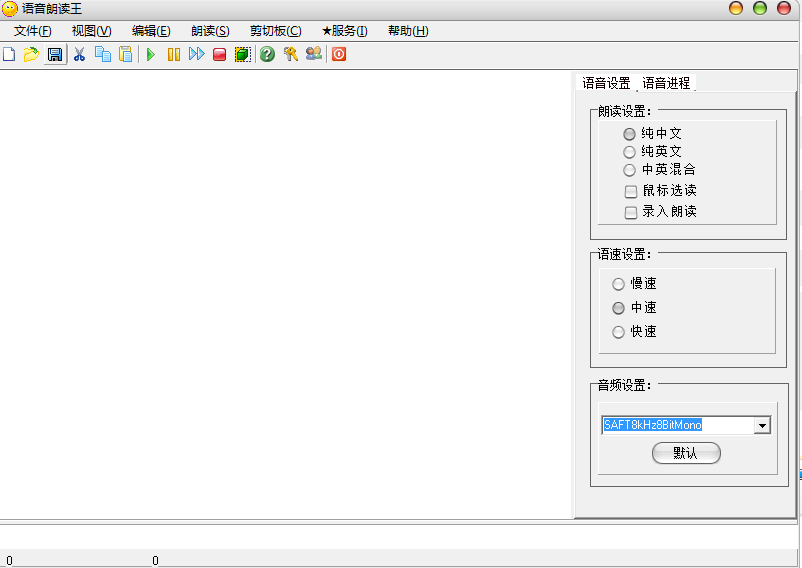Viewport: 802px width, 568px height.
Task: Stop reading with the red stop icon
Action: point(219,54)
